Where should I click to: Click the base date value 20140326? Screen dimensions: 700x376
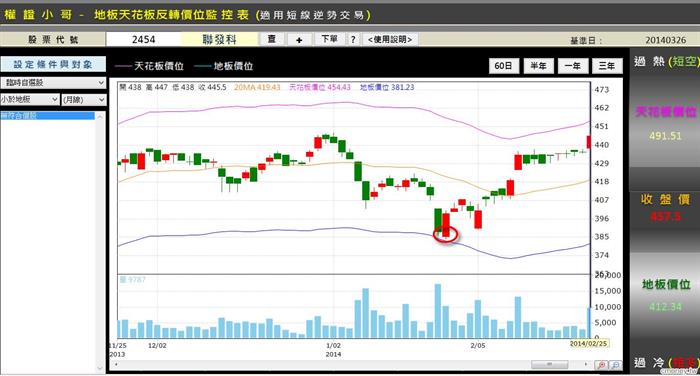pyautogui.click(x=665, y=40)
